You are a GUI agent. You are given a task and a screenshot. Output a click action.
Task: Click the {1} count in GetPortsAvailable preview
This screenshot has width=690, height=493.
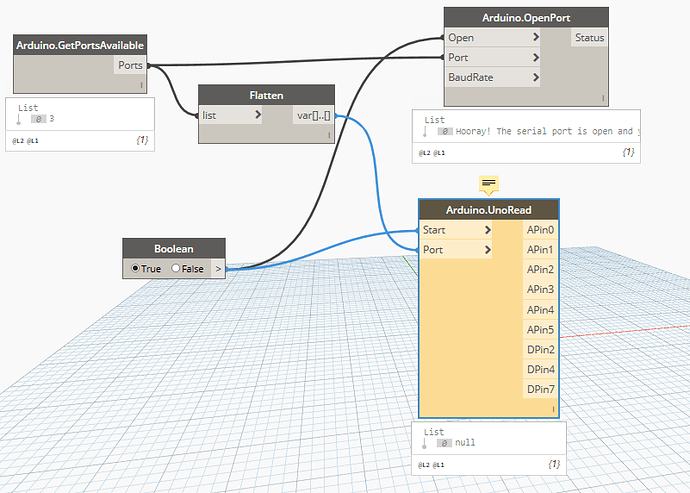coord(142,140)
